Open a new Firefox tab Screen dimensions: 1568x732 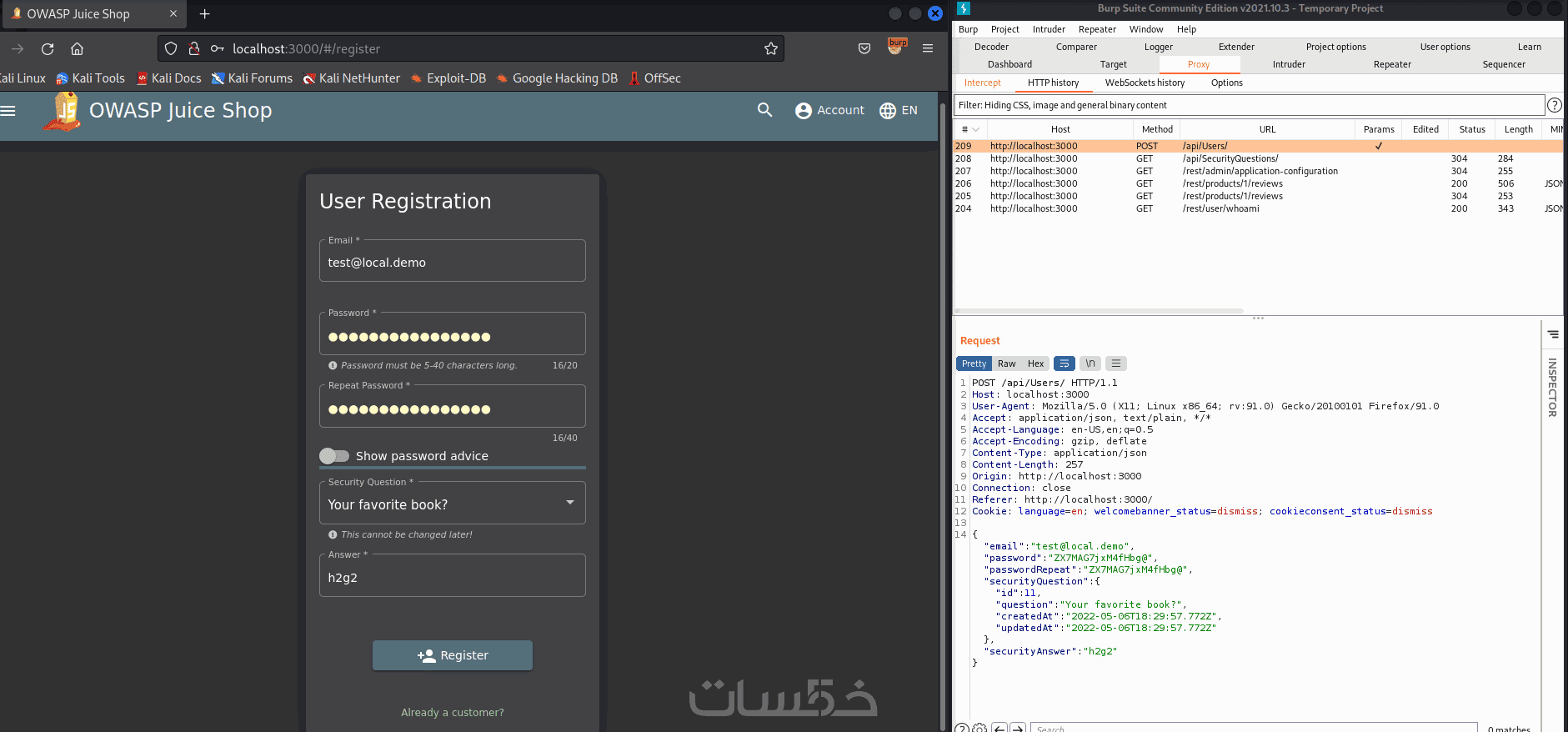(204, 13)
